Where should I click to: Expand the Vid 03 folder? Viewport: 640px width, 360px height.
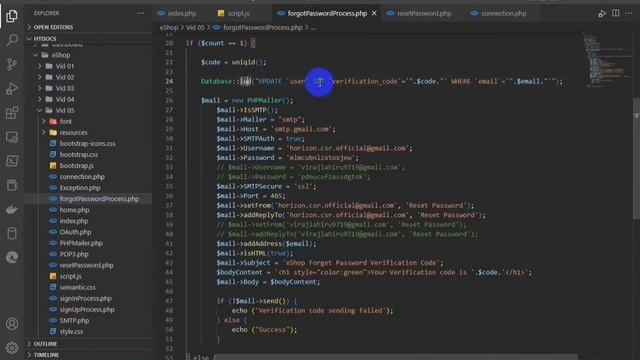point(64,88)
